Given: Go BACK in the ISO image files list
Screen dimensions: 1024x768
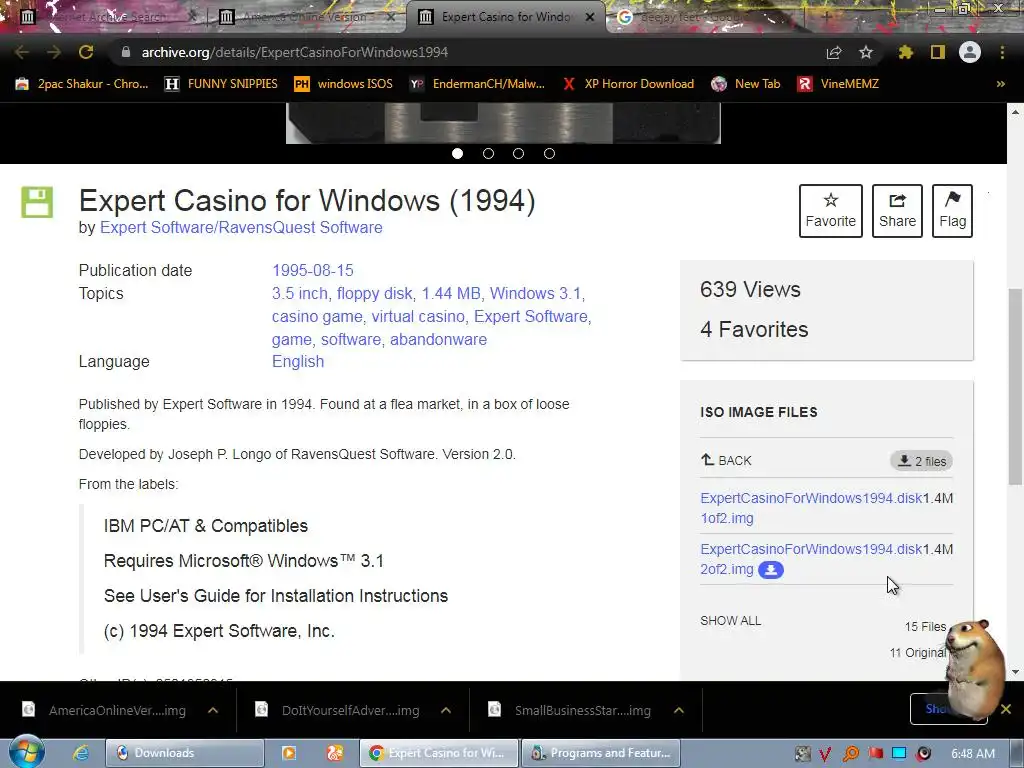Looking at the screenshot, I should coord(726,460).
